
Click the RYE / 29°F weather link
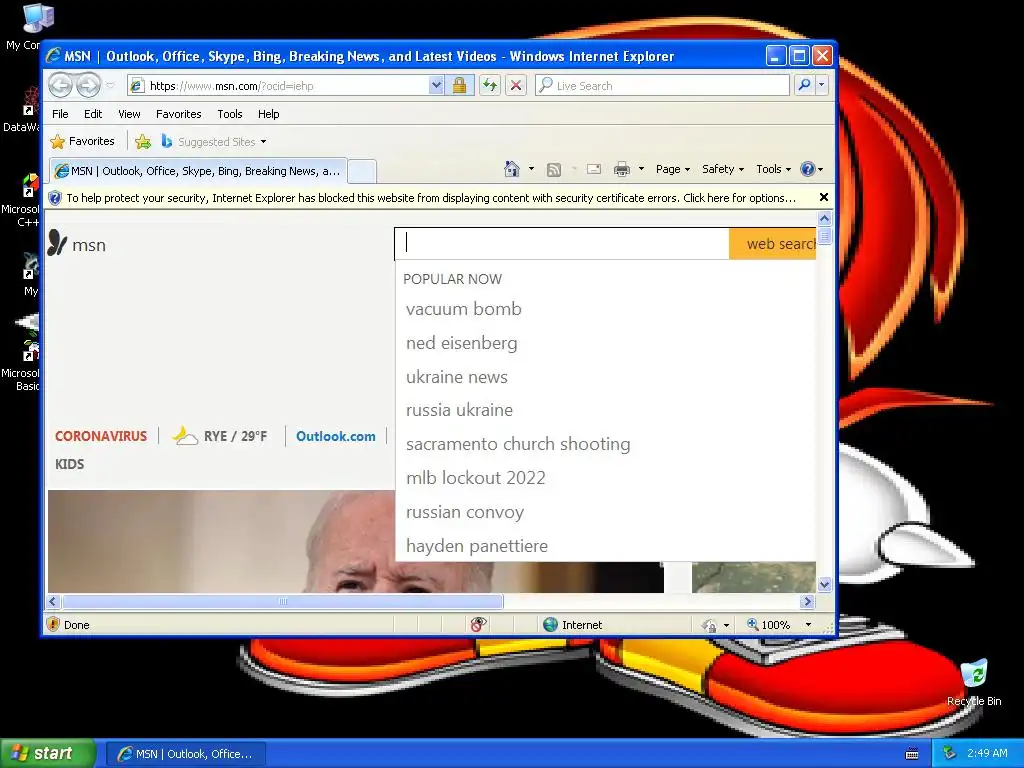(x=220, y=436)
